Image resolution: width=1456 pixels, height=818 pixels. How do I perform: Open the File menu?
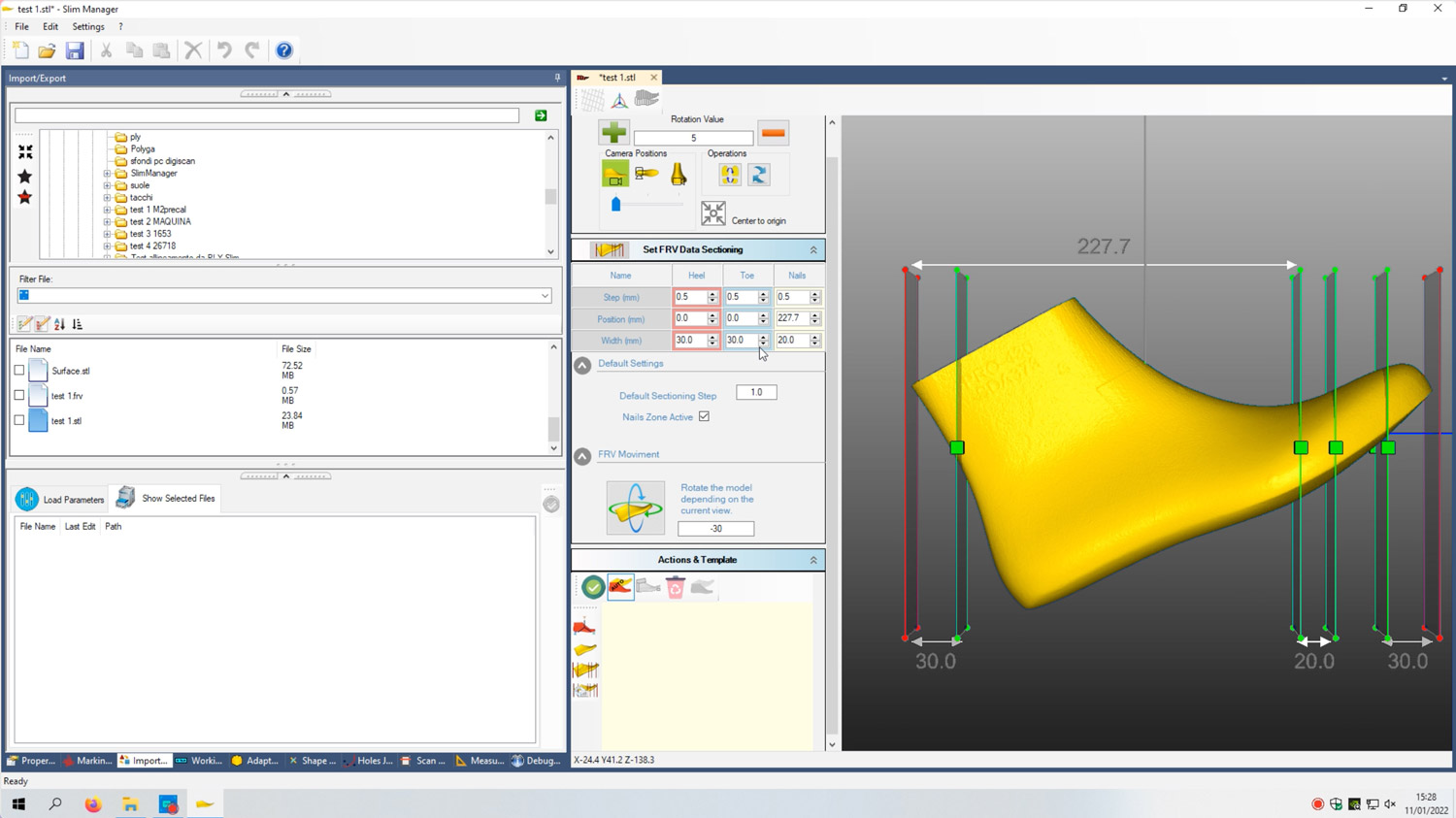point(21,27)
